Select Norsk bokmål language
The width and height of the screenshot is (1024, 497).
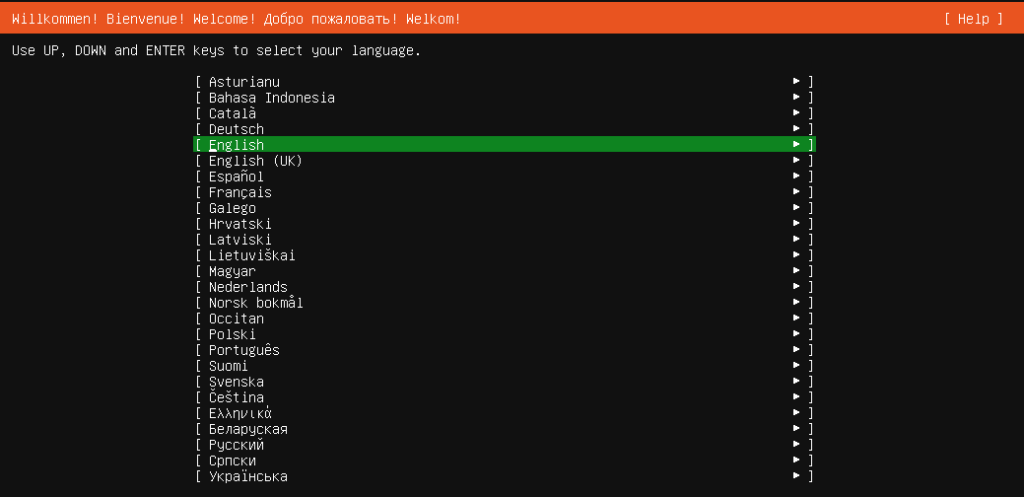pyautogui.click(x=256, y=303)
